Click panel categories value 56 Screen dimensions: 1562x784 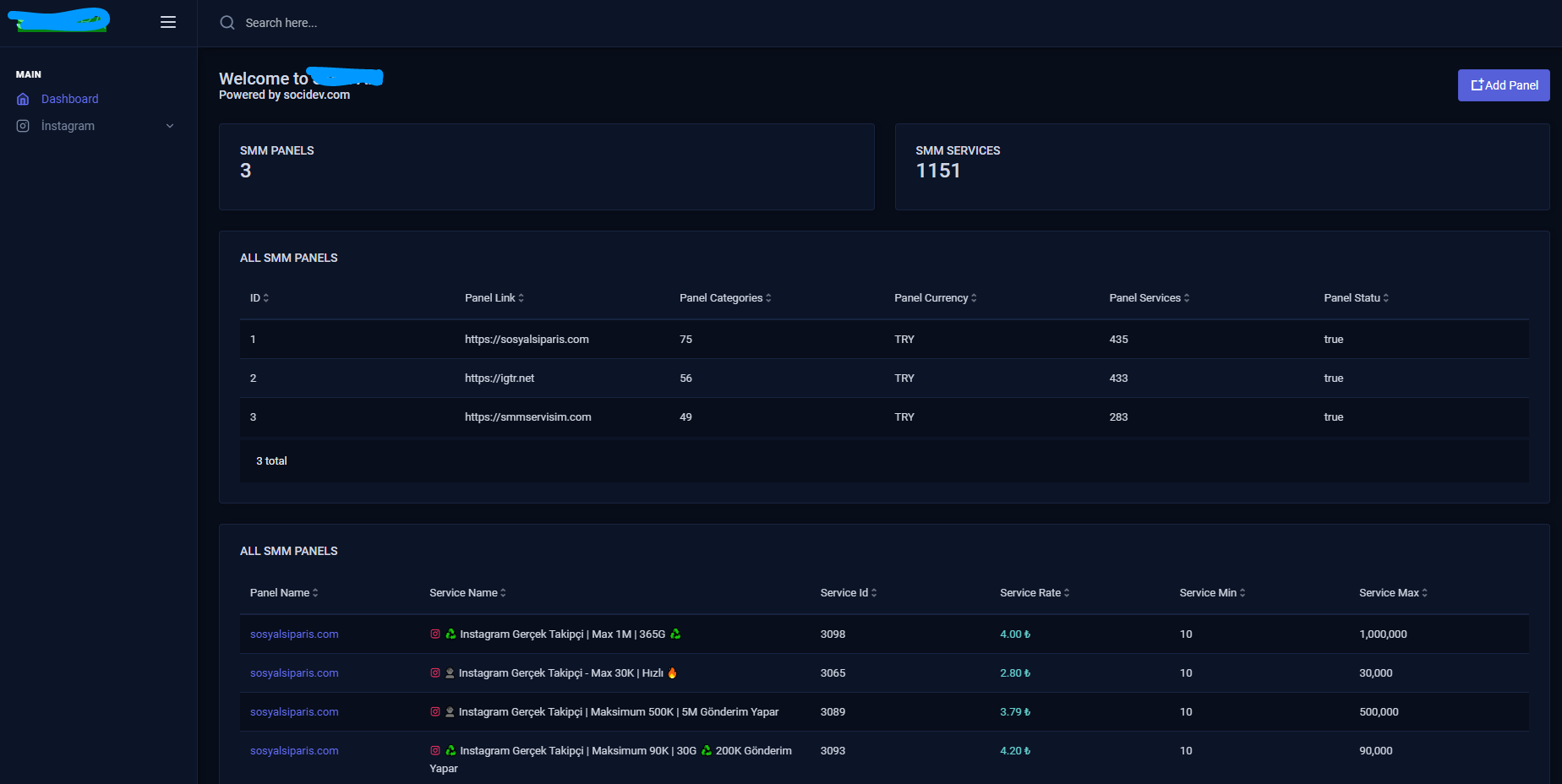pyautogui.click(x=685, y=378)
